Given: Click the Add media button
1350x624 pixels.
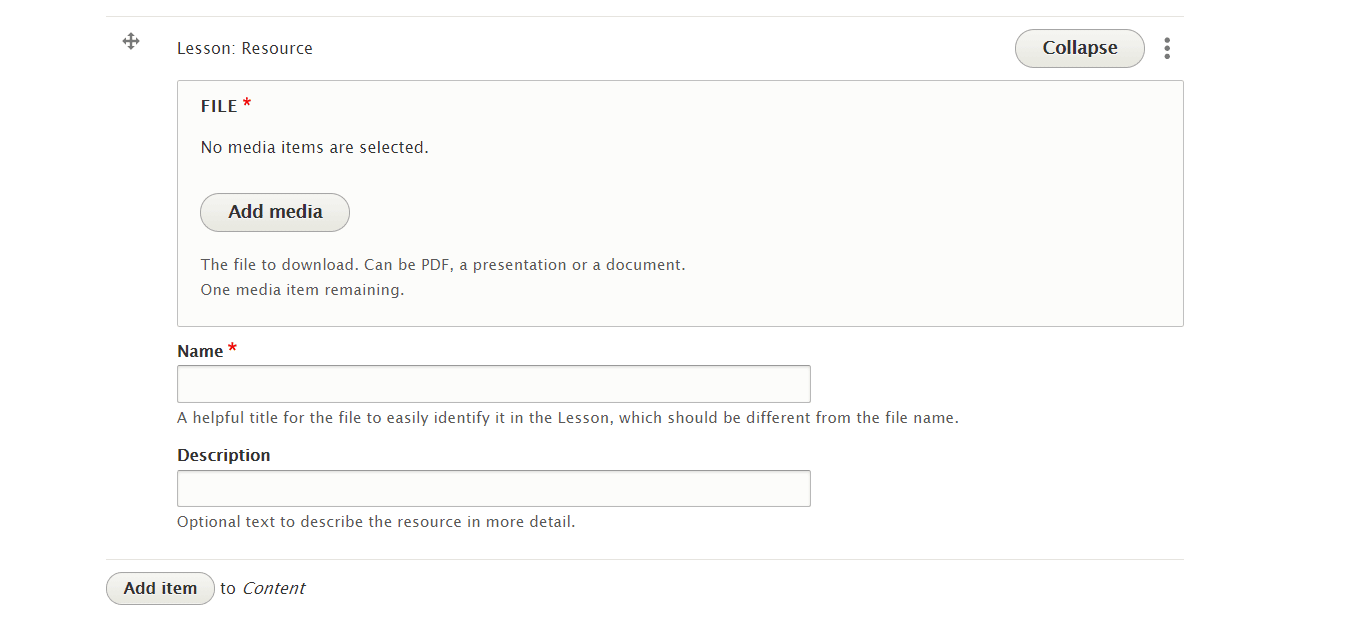Looking at the screenshot, I should pos(275,212).
